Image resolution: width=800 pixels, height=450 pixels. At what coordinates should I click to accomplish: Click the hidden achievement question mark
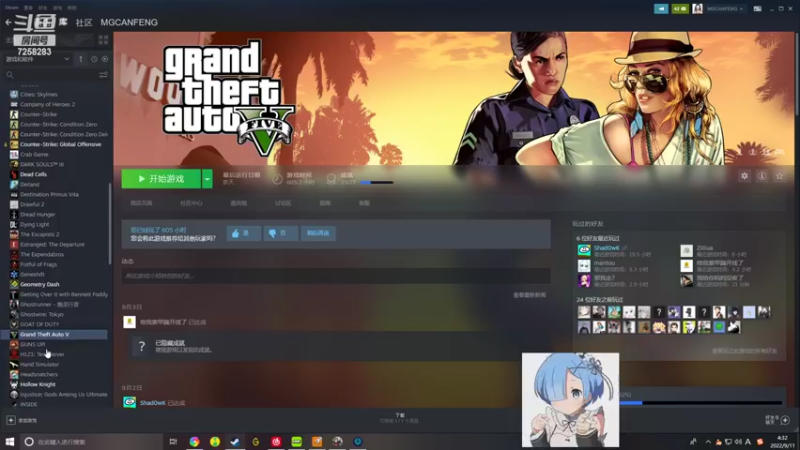pos(142,347)
